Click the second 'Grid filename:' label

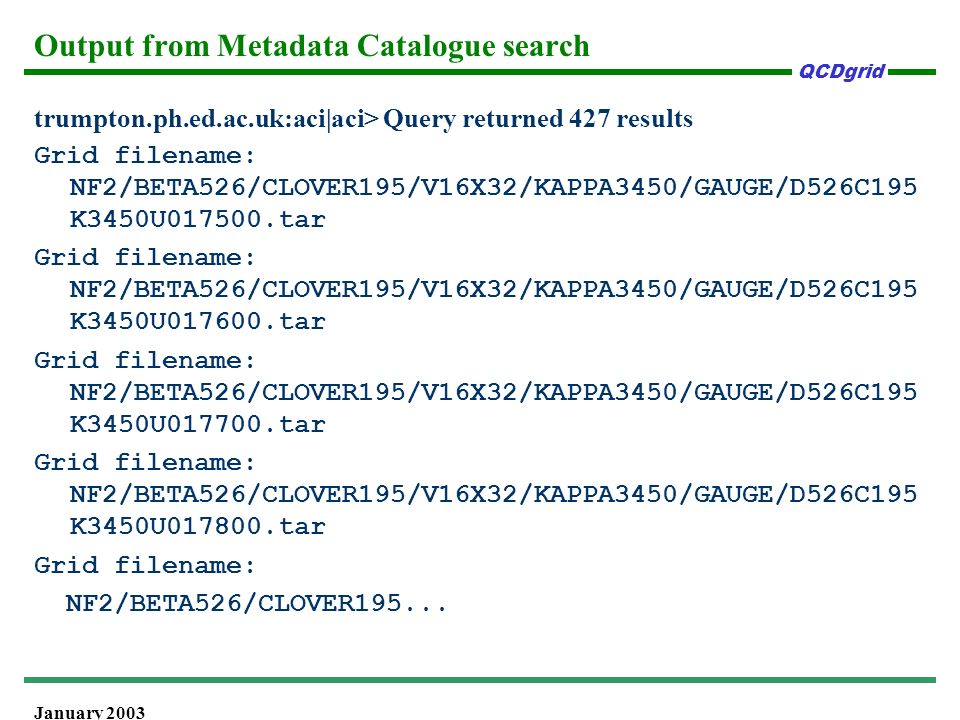click(x=144, y=258)
